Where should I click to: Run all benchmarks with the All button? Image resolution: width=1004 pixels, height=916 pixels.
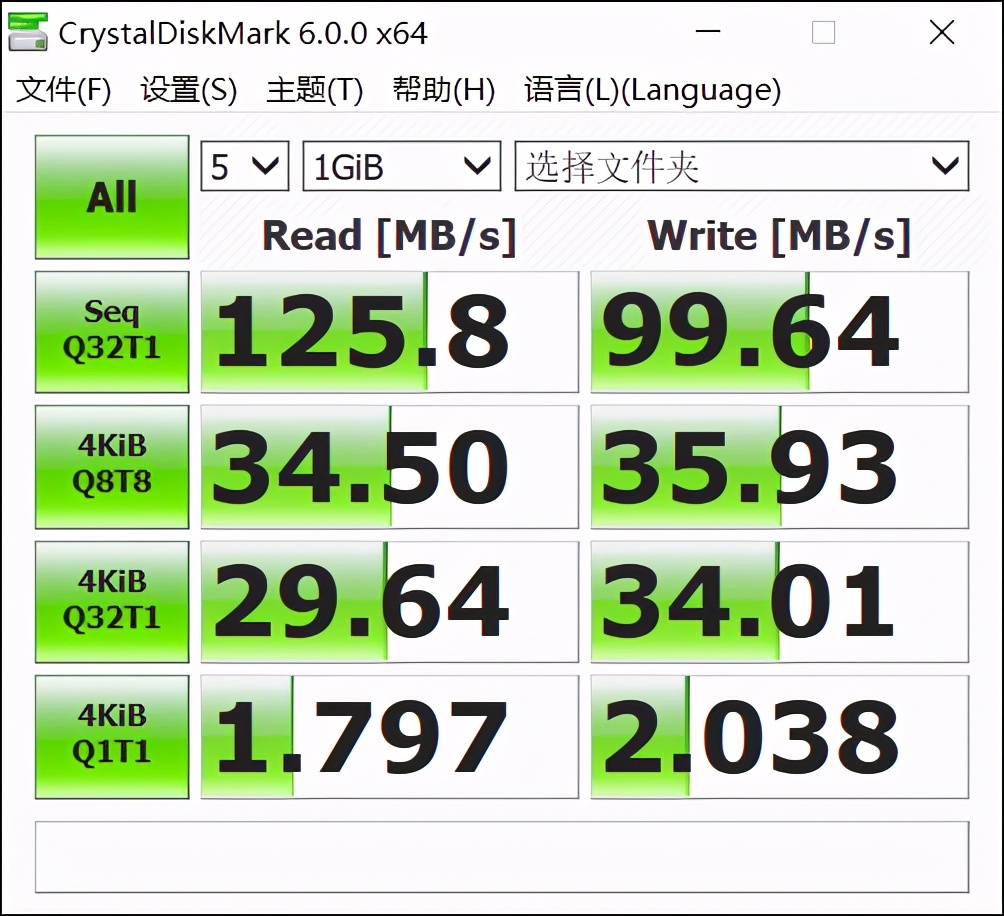[112, 197]
